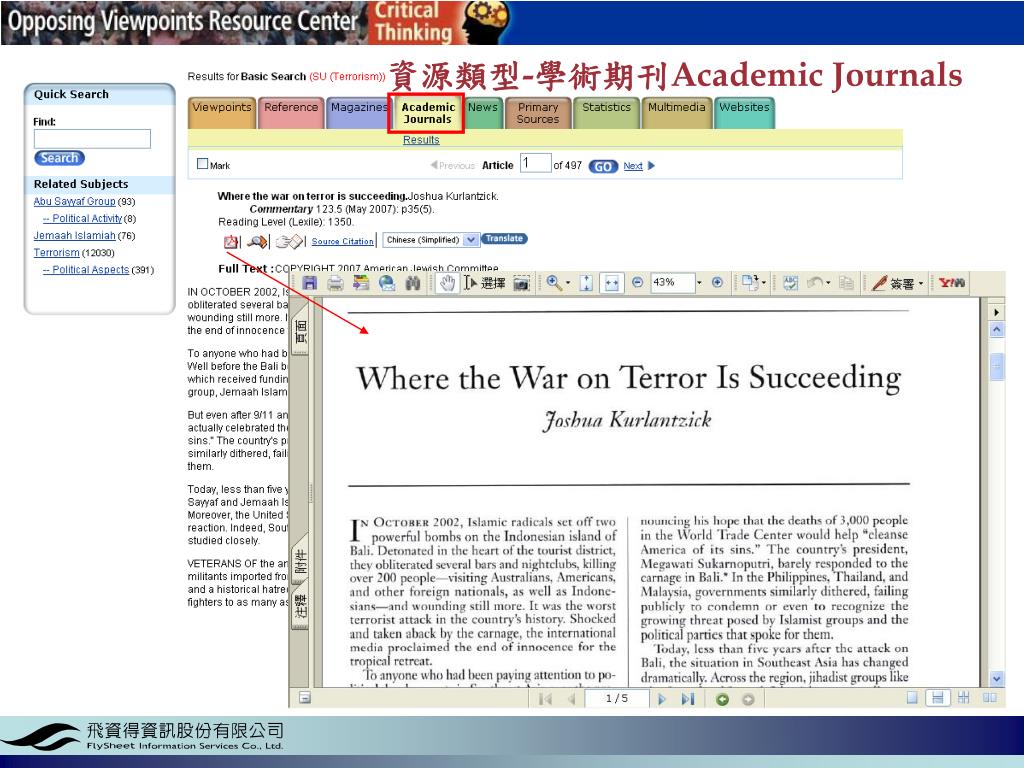Click the spell check ABC icon
Screen dimensions: 1024x768
click(790, 283)
